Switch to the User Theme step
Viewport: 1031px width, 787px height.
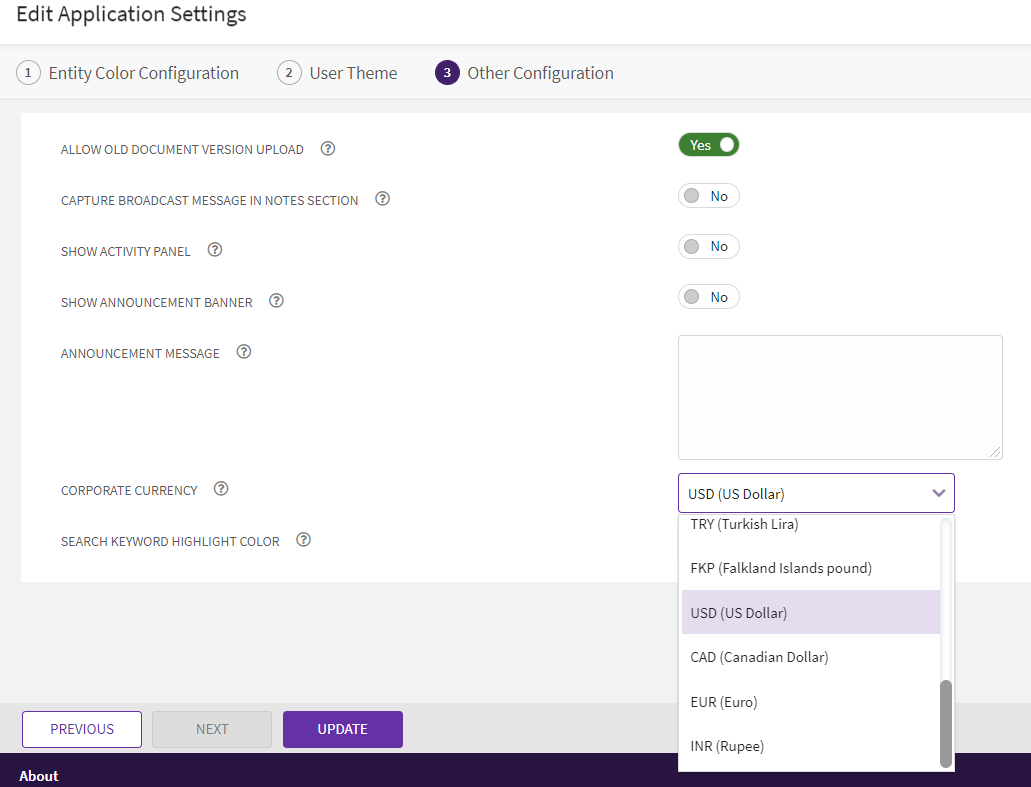pos(337,73)
